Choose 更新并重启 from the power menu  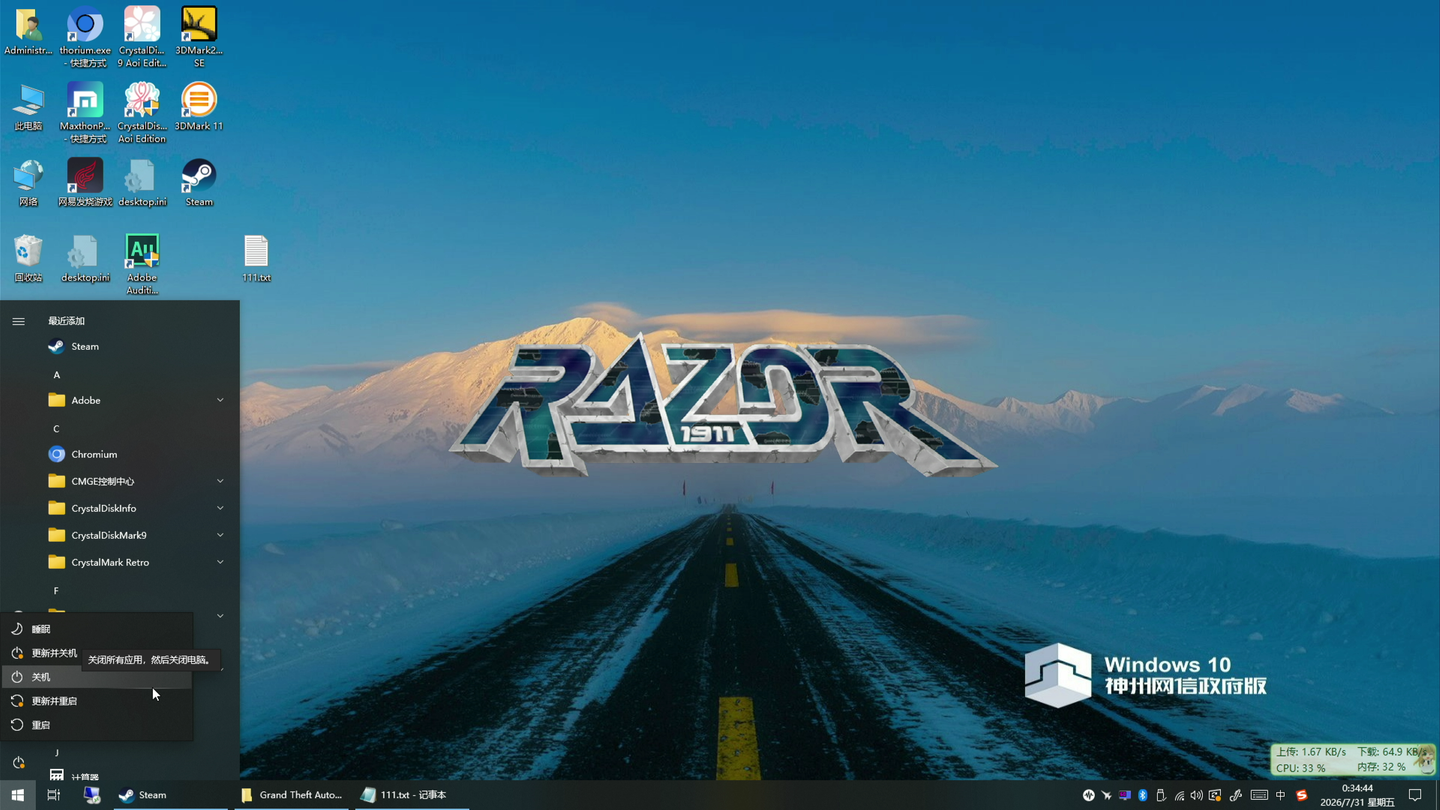97,701
